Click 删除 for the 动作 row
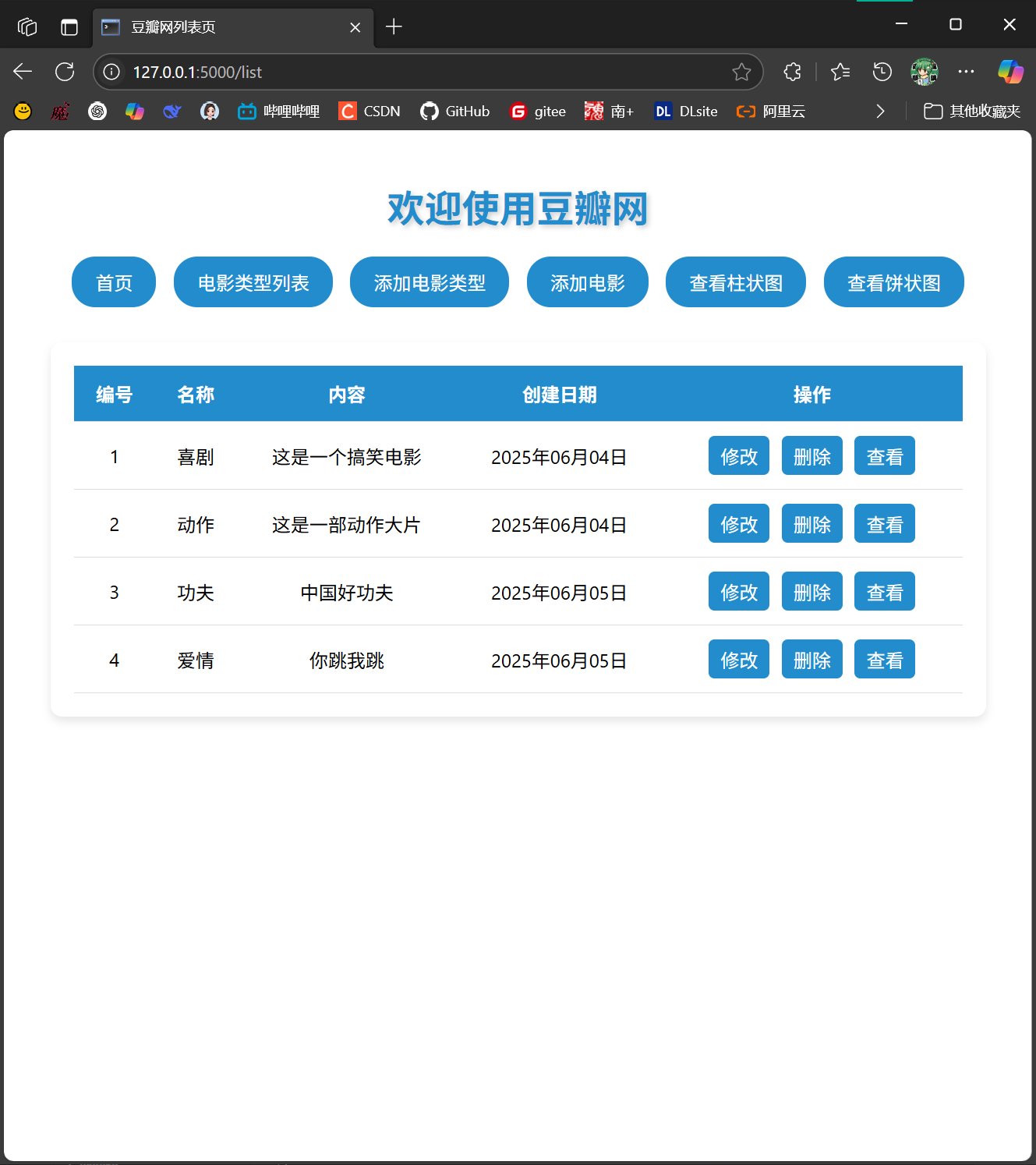 (812, 524)
